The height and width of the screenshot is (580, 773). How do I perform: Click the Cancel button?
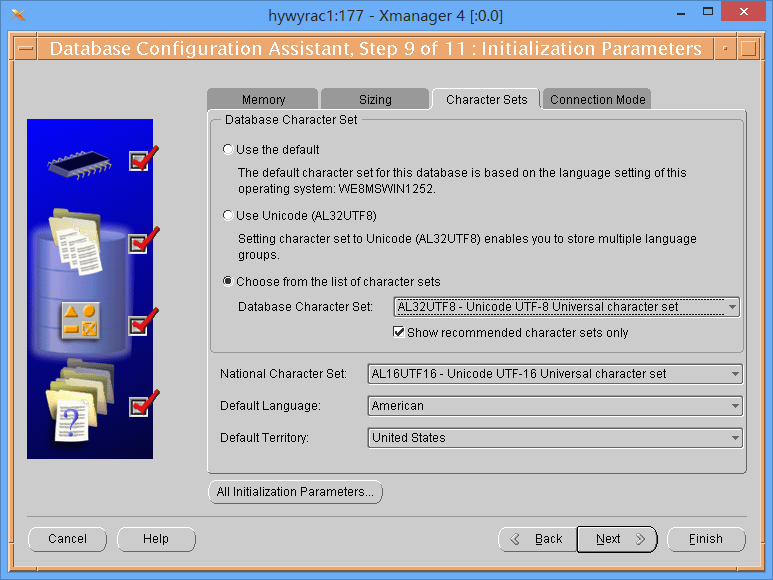[x=68, y=539]
